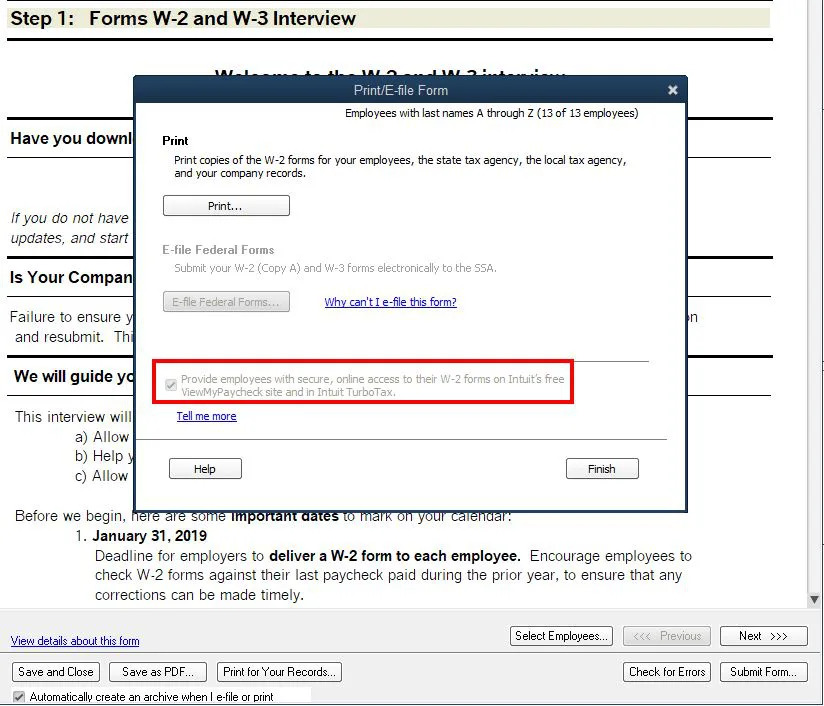Advance with the Next >>> button
This screenshot has width=824, height=706.
tap(763, 636)
